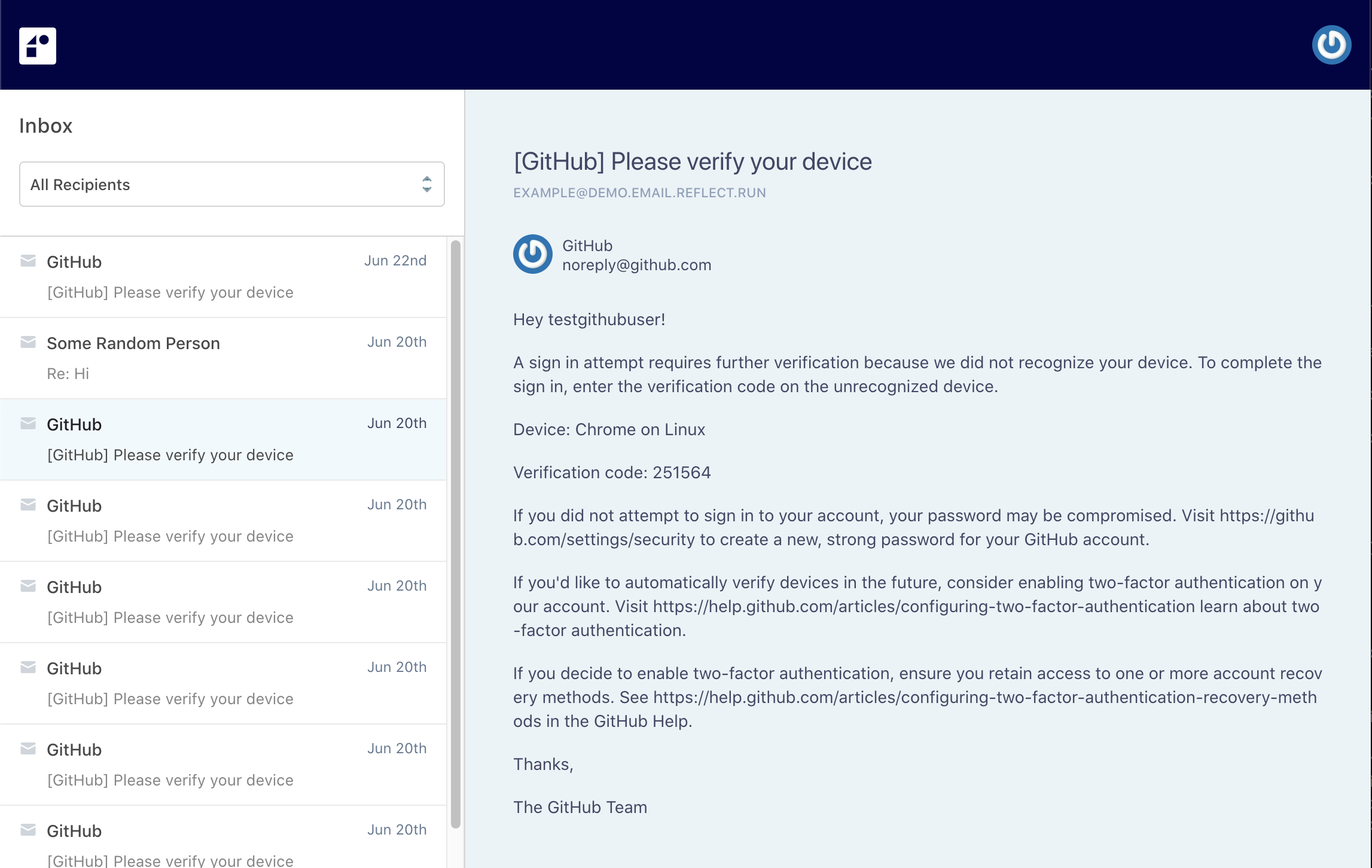This screenshot has height=868, width=1372.
Task: Click the GitHub sender avatar in the message
Action: pos(532,254)
